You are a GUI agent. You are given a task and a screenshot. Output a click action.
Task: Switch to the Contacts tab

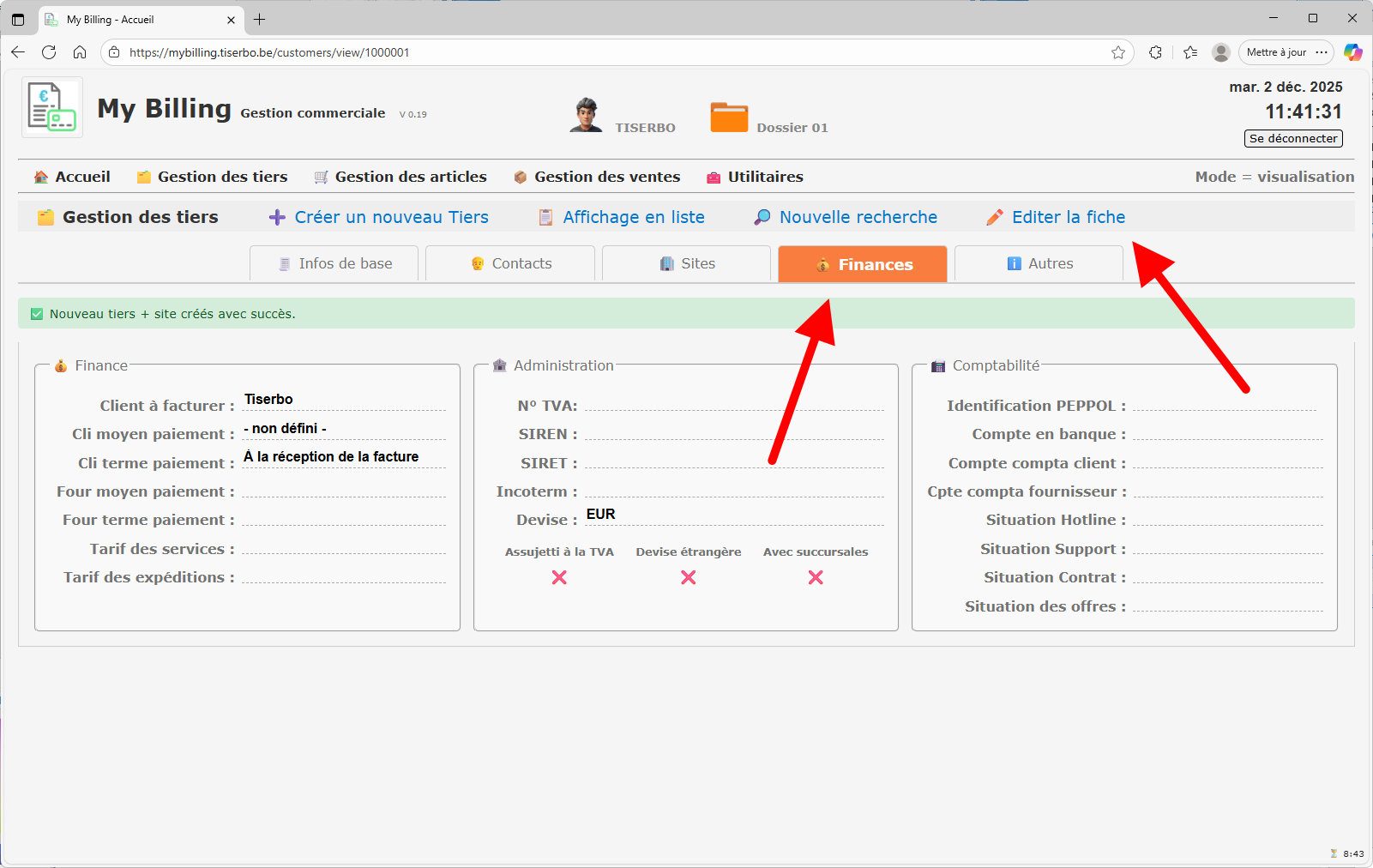tap(511, 263)
